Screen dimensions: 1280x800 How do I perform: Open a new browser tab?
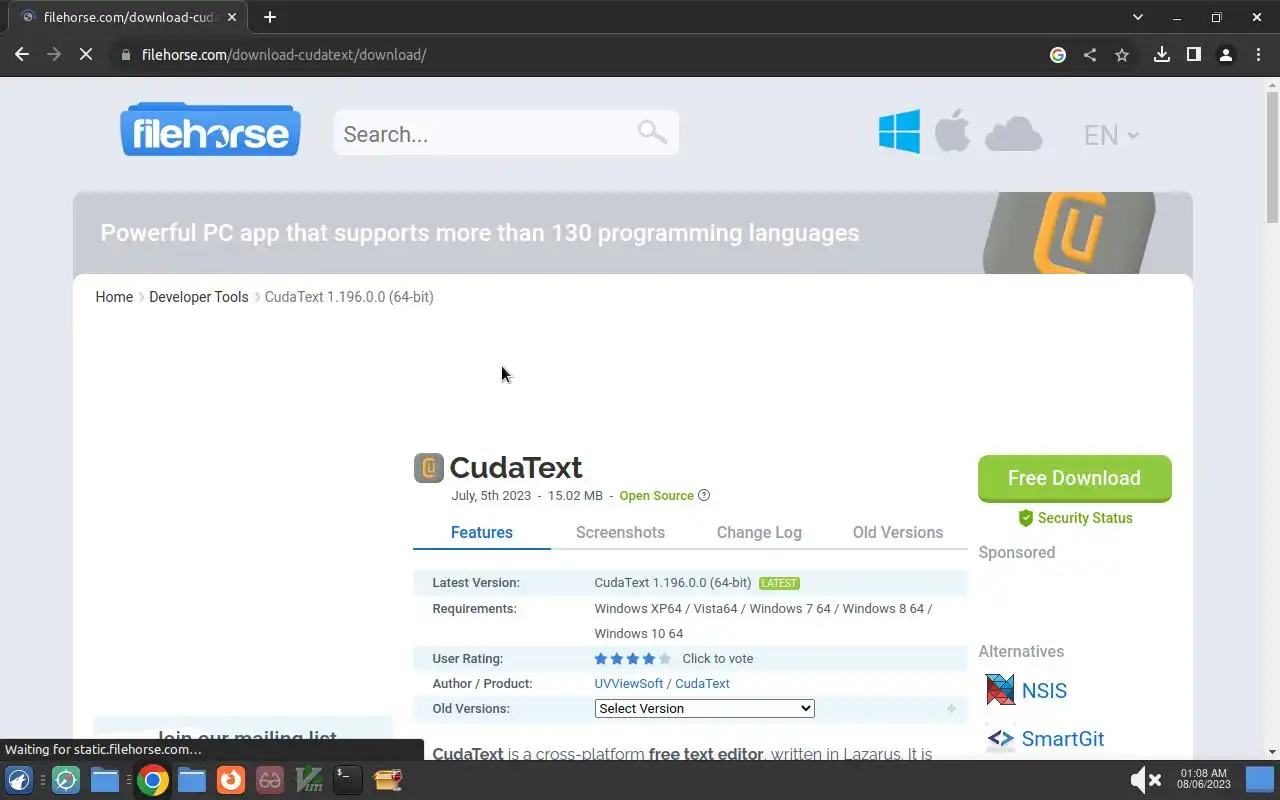tap(270, 17)
